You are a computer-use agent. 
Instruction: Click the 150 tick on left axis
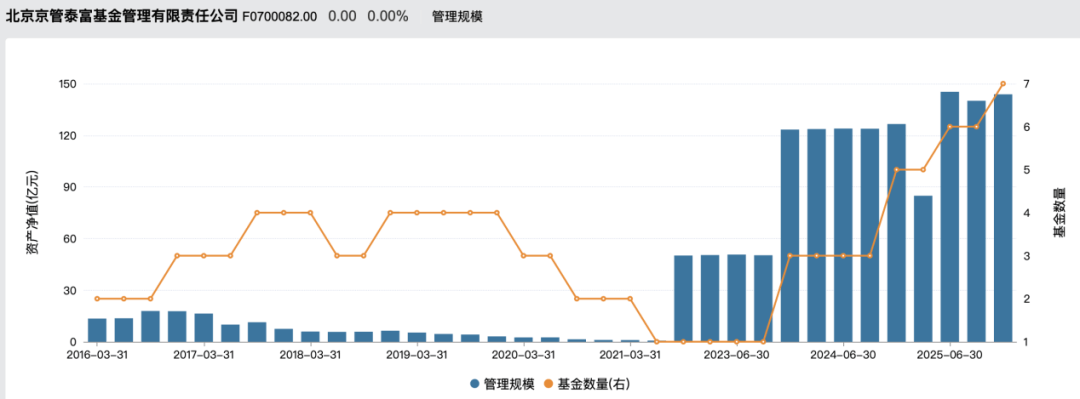pos(67,84)
